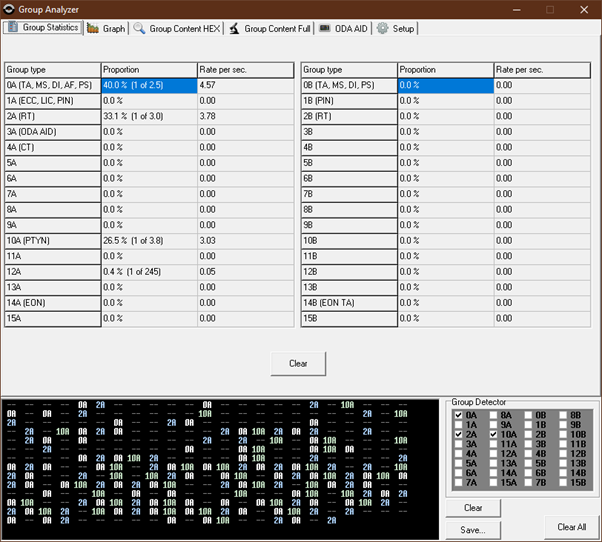Click the ODA AID tab icon
602x542 pixels.
[x=325, y=28]
